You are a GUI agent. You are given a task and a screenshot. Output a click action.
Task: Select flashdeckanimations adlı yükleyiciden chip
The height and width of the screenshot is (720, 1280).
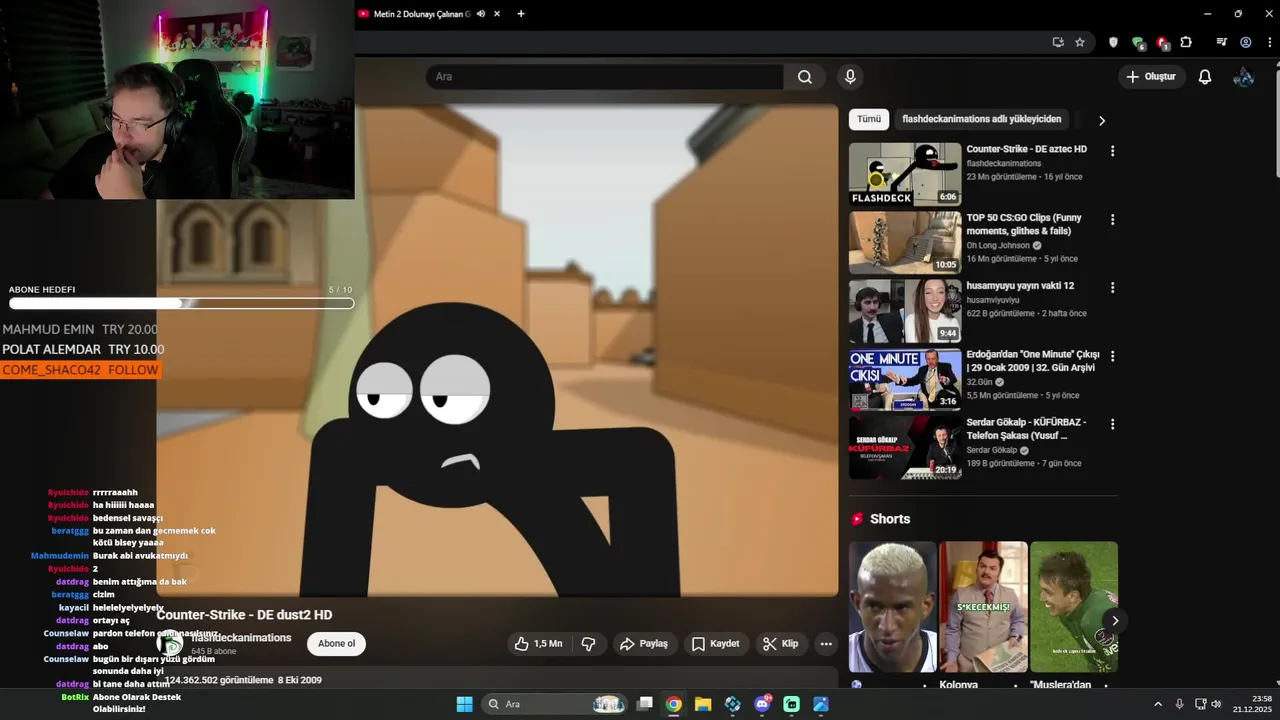coord(981,119)
